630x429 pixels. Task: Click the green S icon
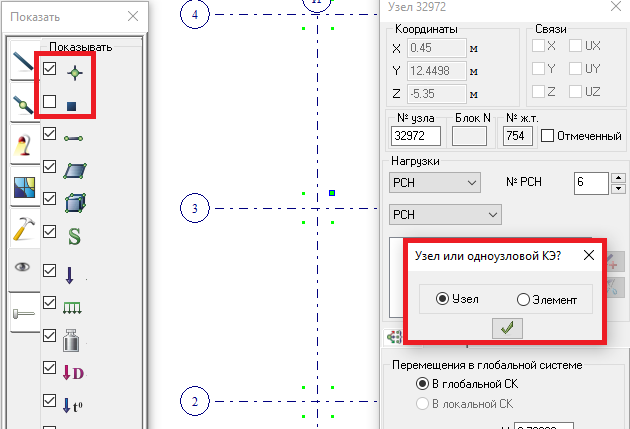pos(74,236)
